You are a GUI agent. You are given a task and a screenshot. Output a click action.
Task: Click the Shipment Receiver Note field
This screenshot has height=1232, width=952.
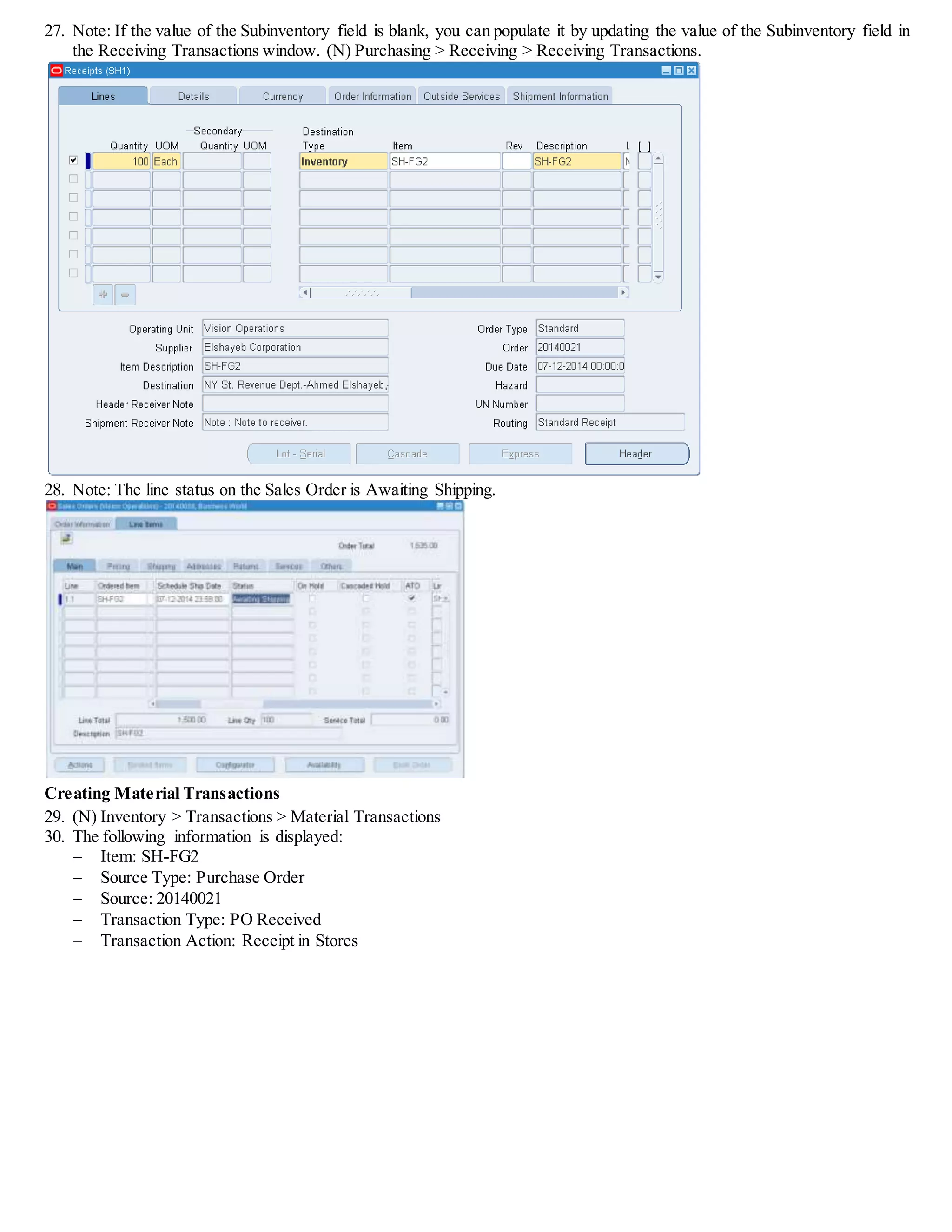(296, 423)
